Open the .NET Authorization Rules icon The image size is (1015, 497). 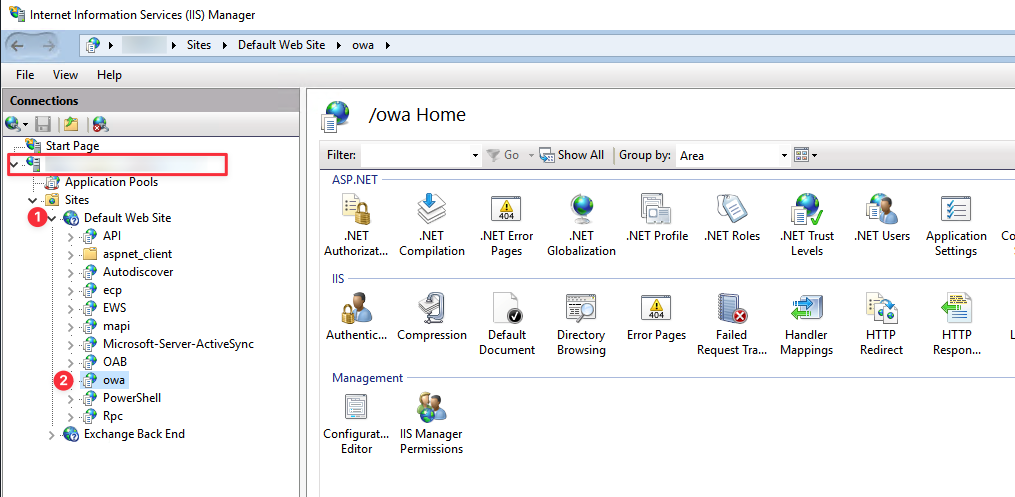click(x=356, y=210)
